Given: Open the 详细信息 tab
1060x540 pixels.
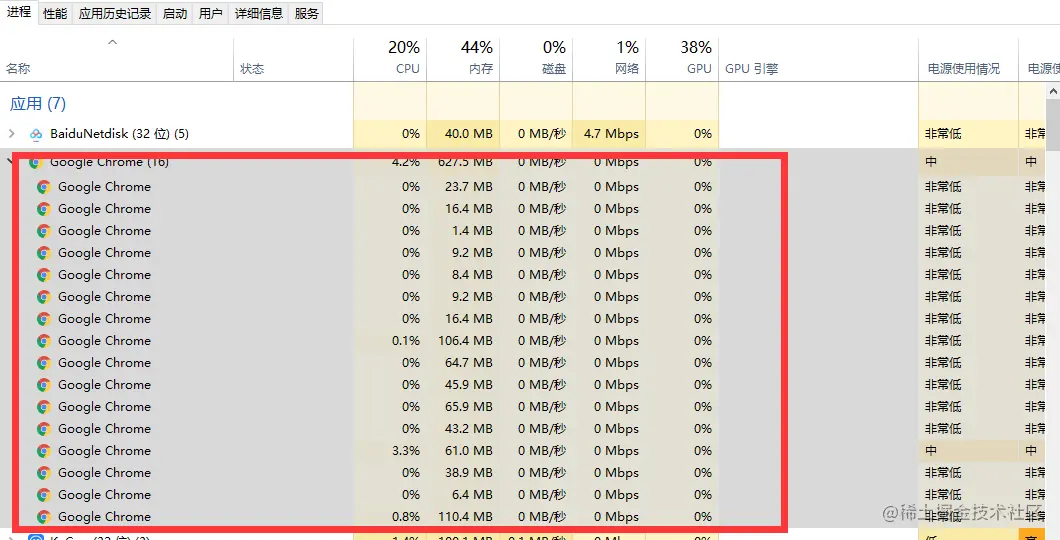Looking at the screenshot, I should tap(258, 14).
